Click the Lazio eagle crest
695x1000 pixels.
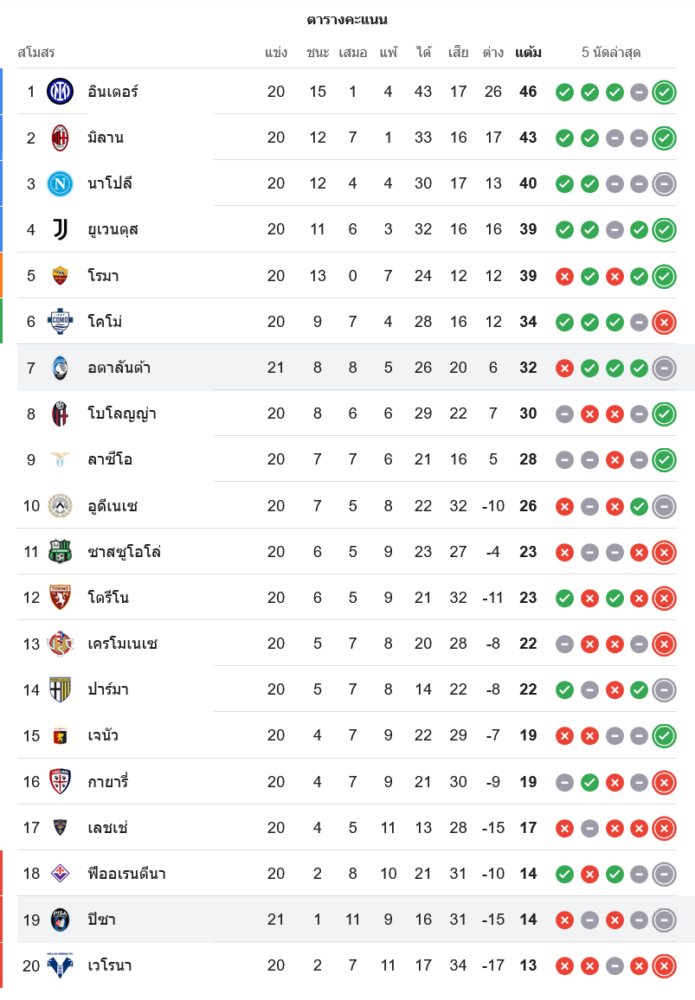pos(60,460)
